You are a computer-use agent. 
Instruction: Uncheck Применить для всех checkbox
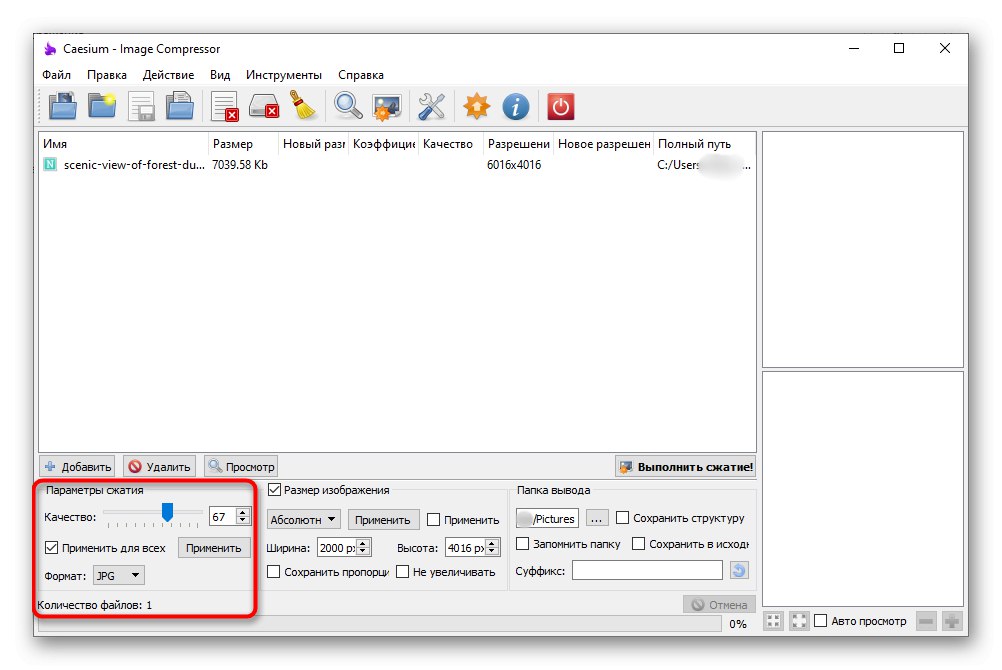[52, 547]
